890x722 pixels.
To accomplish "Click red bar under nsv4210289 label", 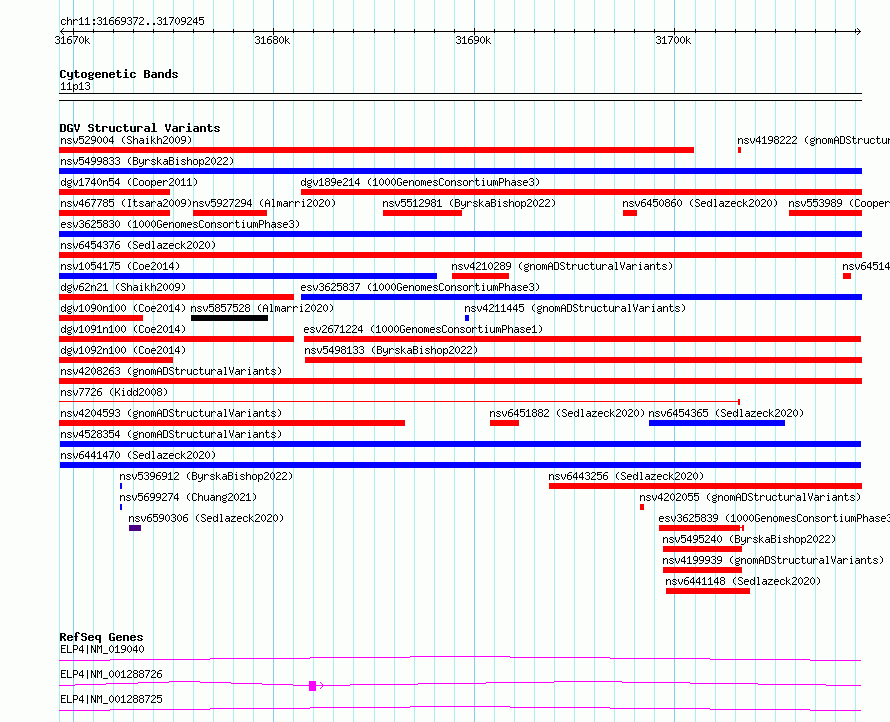I will click(x=480, y=276).
